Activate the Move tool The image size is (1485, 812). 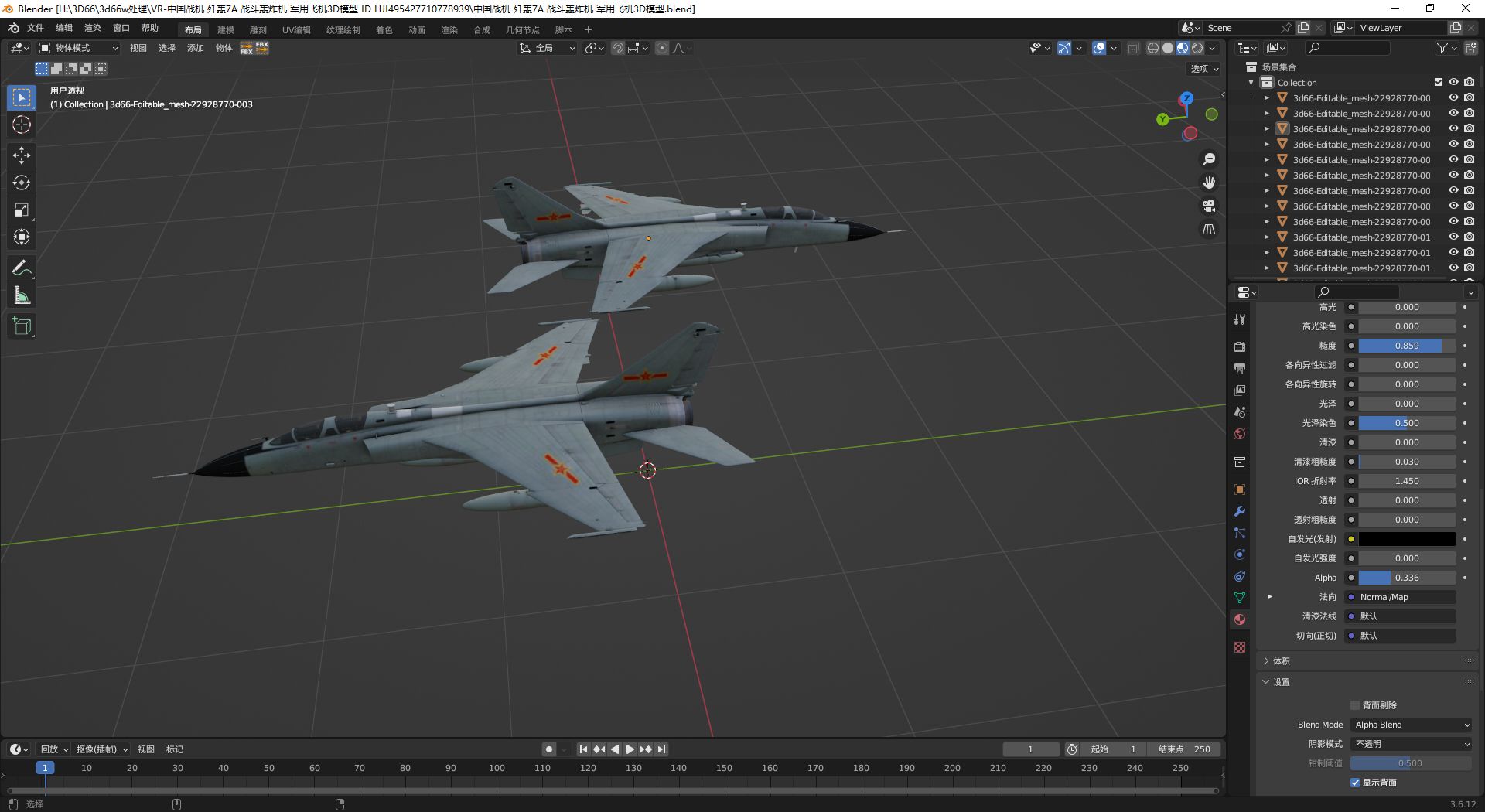(22, 155)
